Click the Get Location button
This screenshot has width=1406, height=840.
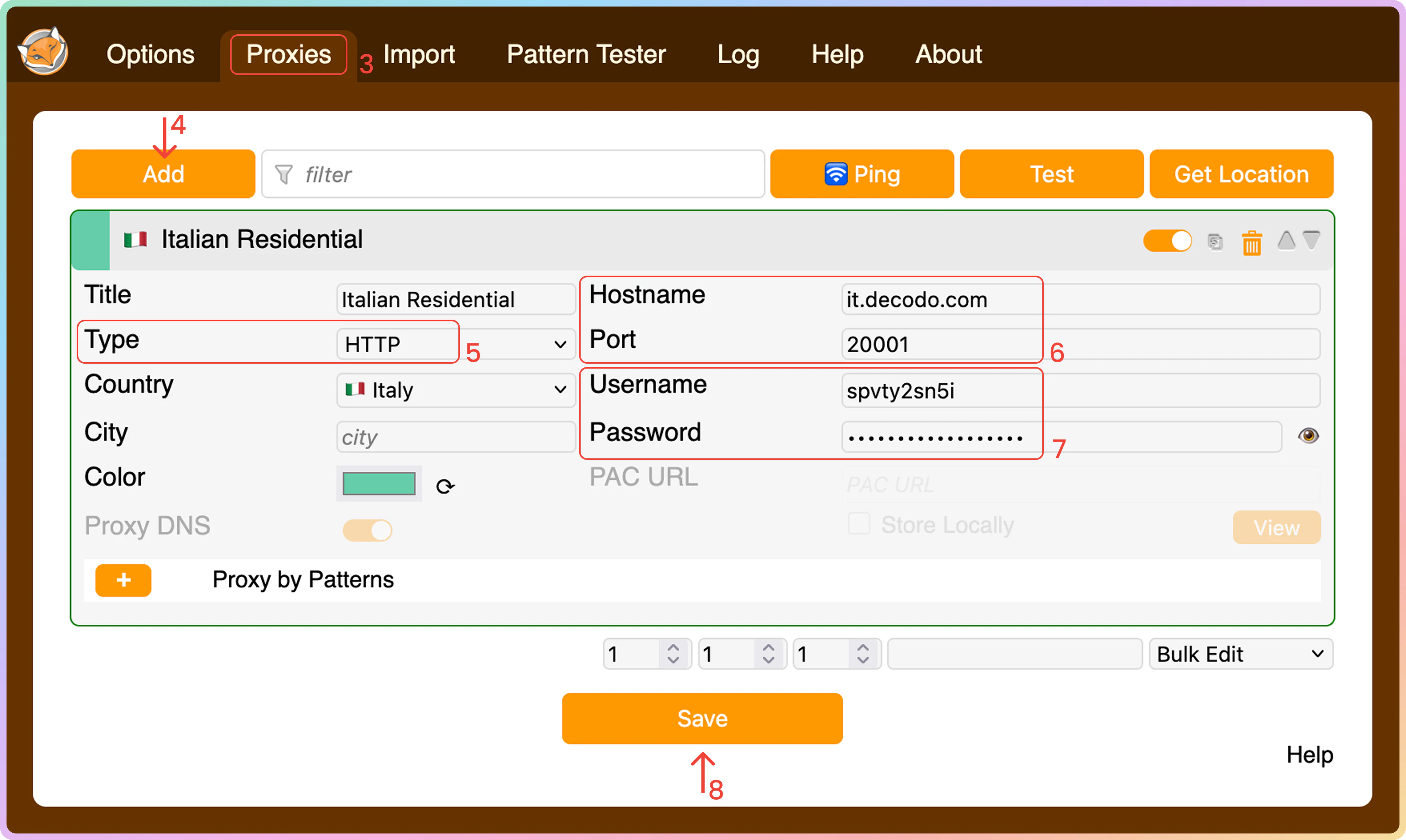[1241, 175]
